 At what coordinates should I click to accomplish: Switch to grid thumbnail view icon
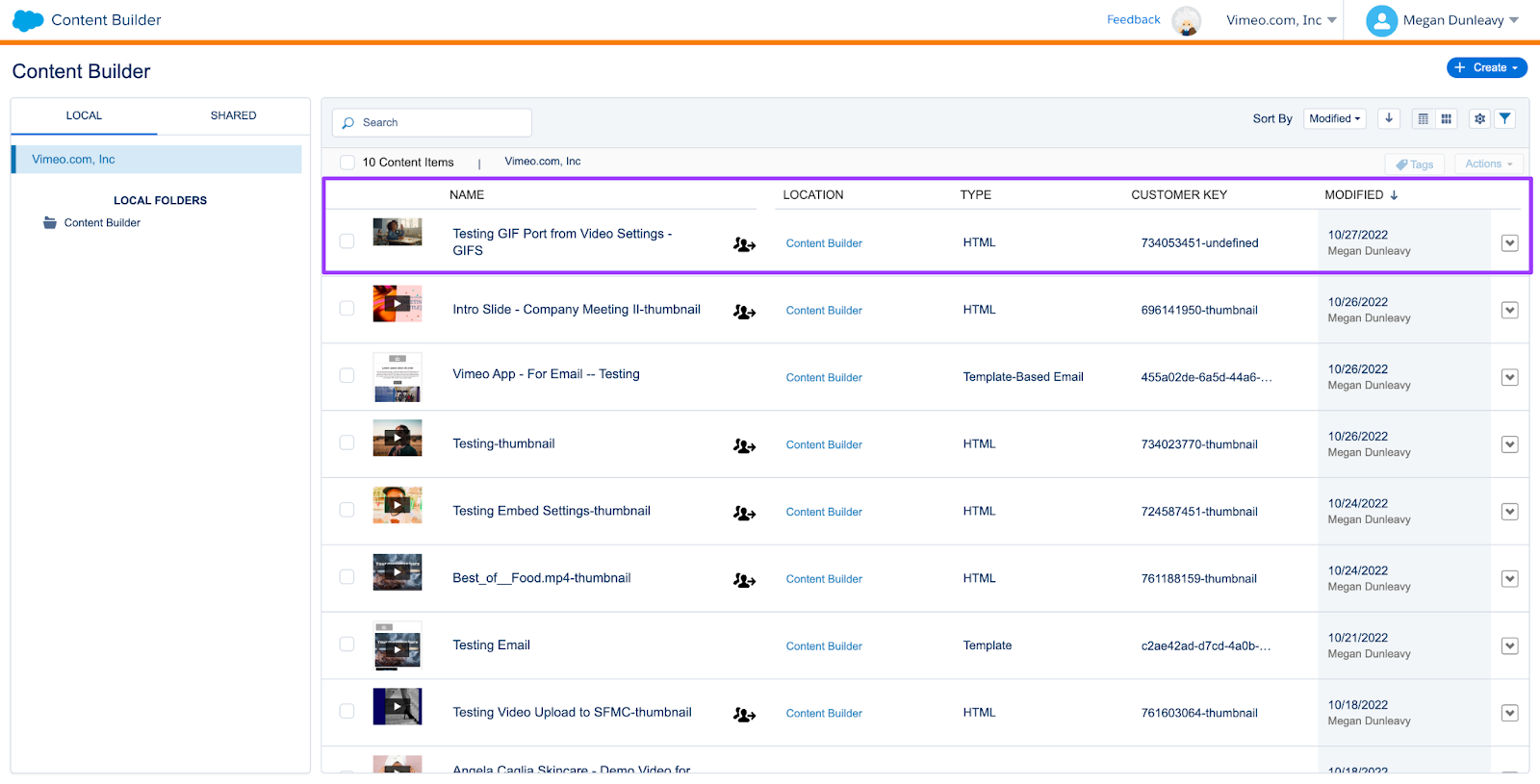pos(1446,118)
